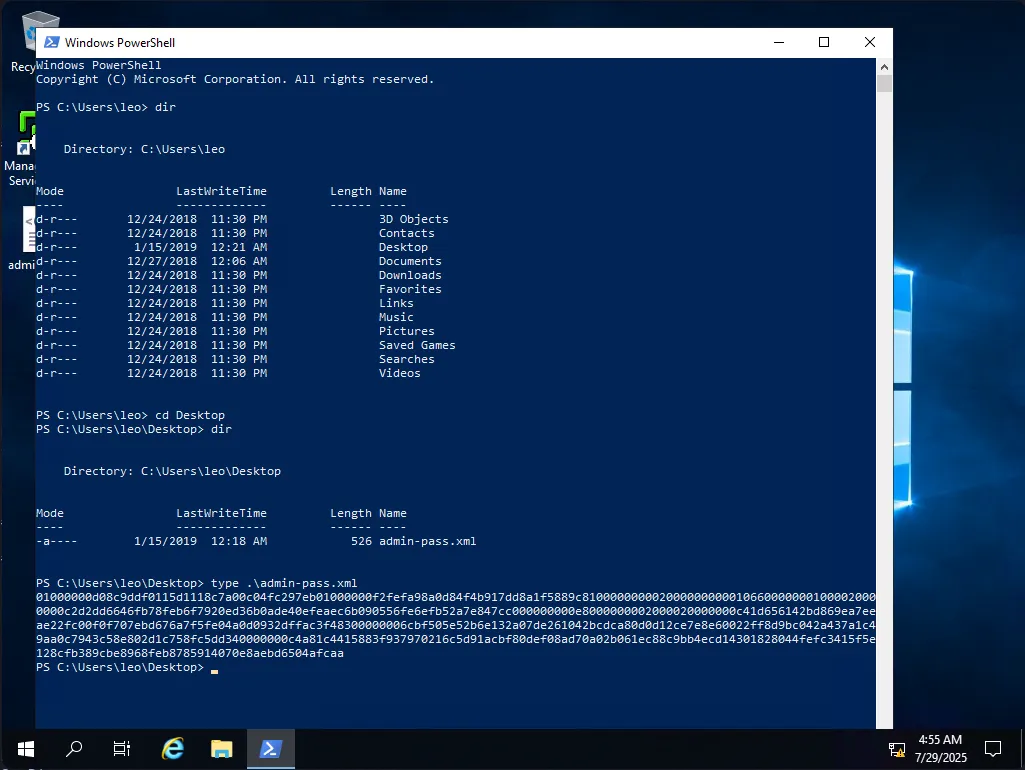Click the scrollbar up arrow in PowerShell
Screen dimensions: 1025x770
coord(884,66)
